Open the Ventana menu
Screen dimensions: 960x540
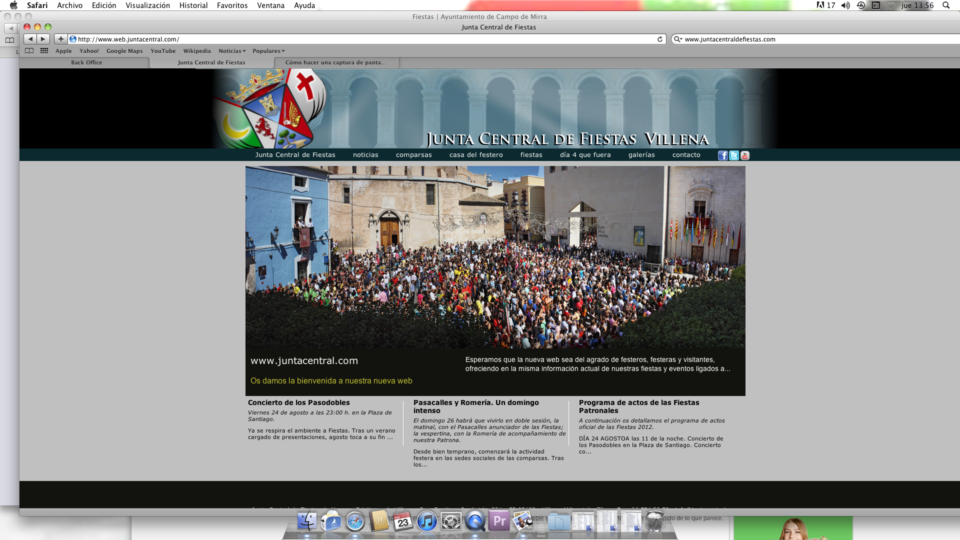271,5
